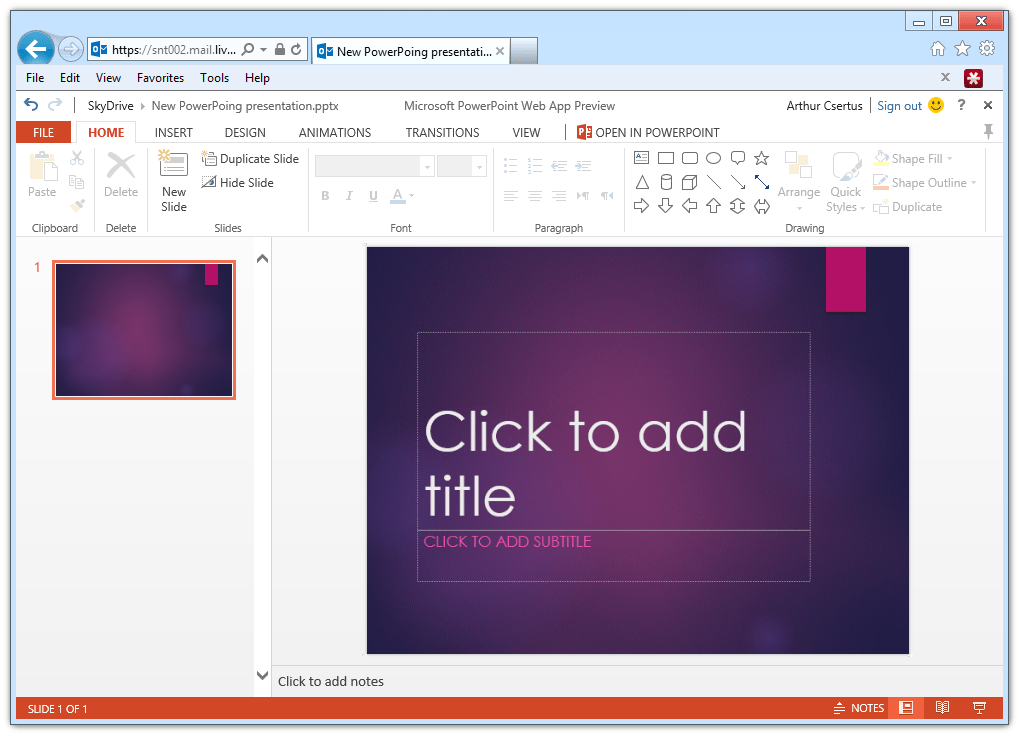Screen dimensions: 1019x736
Task: Open the browser Favorites menu
Action: [160, 77]
